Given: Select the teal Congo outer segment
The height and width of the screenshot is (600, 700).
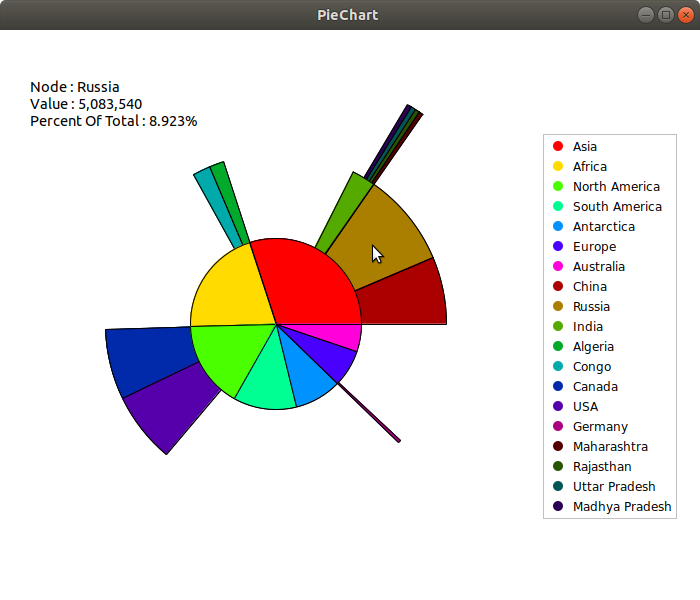Looking at the screenshot, I should pyautogui.click(x=219, y=208).
